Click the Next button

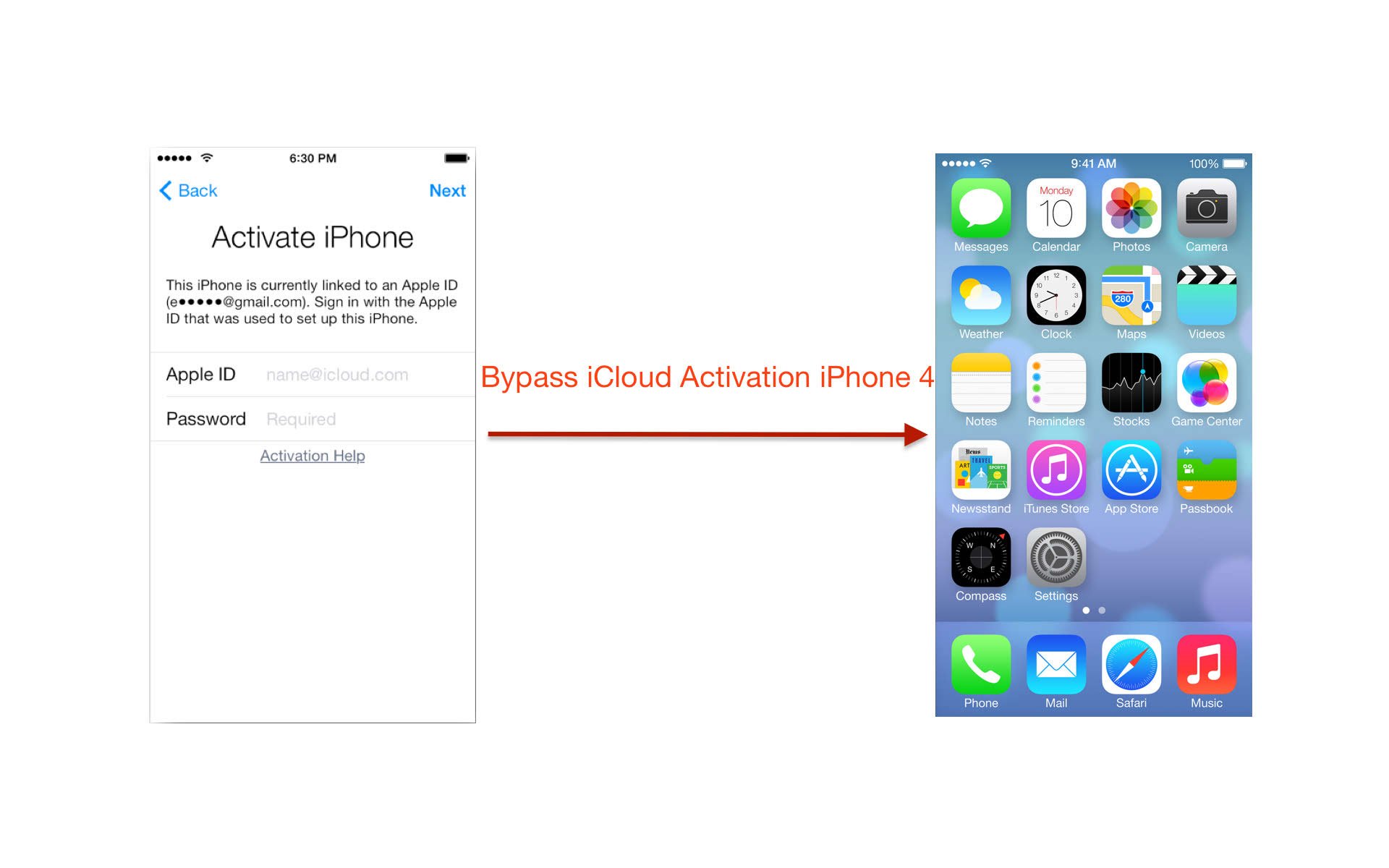click(x=449, y=188)
